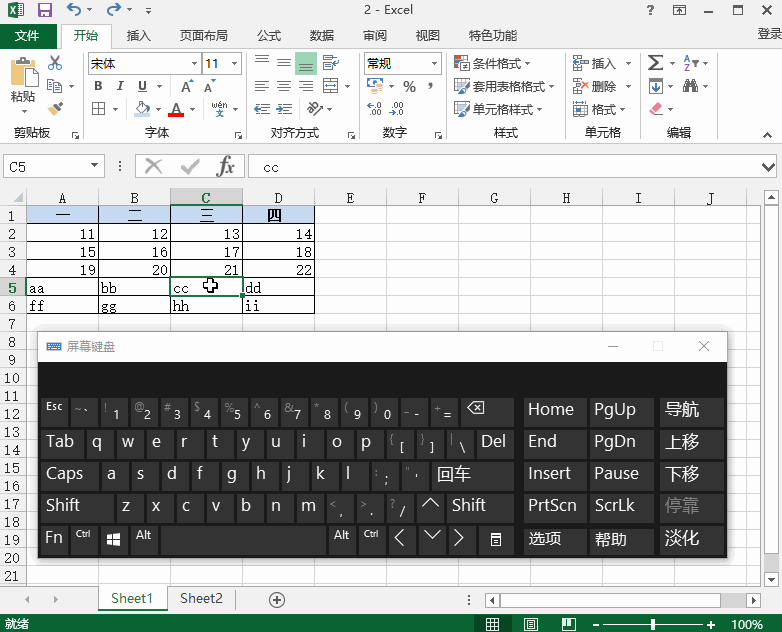This screenshot has height=632, width=782.
Task: Toggle Italic formatting
Action: [x=120, y=86]
